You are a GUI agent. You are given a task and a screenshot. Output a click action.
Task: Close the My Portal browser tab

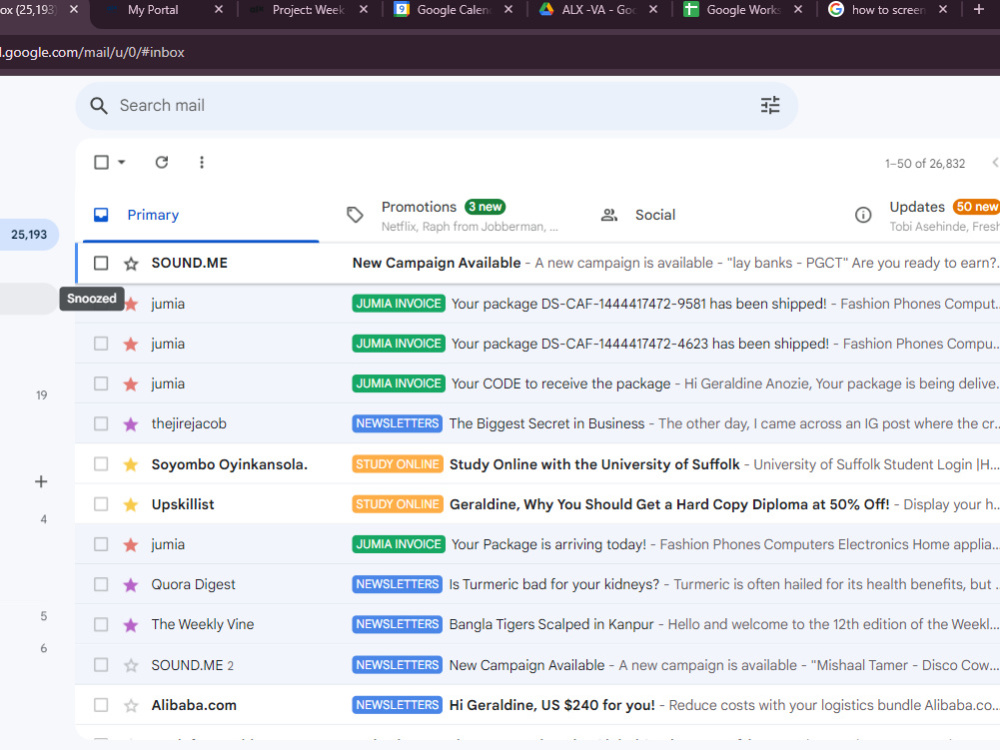click(219, 10)
